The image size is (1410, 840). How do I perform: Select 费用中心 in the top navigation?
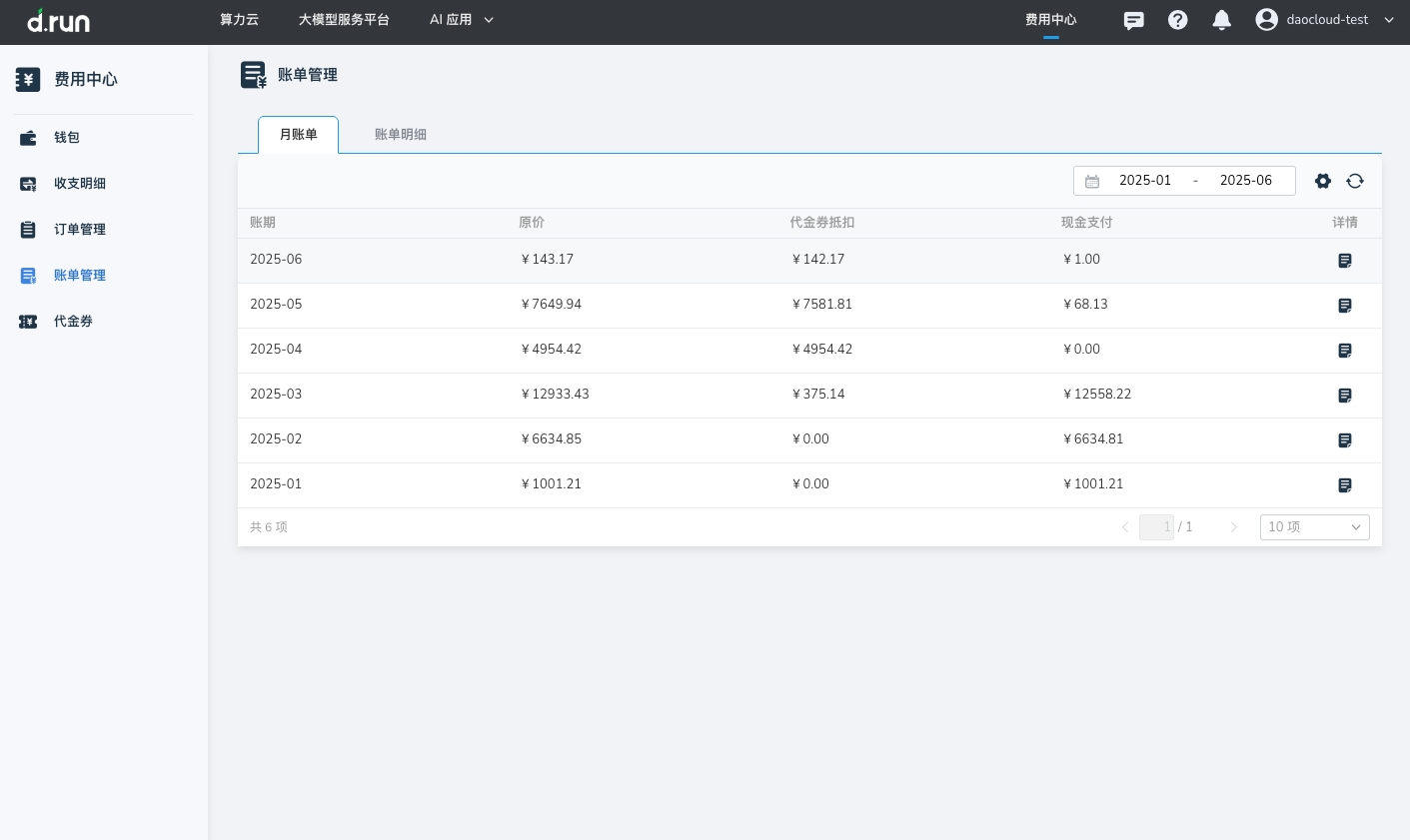click(1051, 20)
